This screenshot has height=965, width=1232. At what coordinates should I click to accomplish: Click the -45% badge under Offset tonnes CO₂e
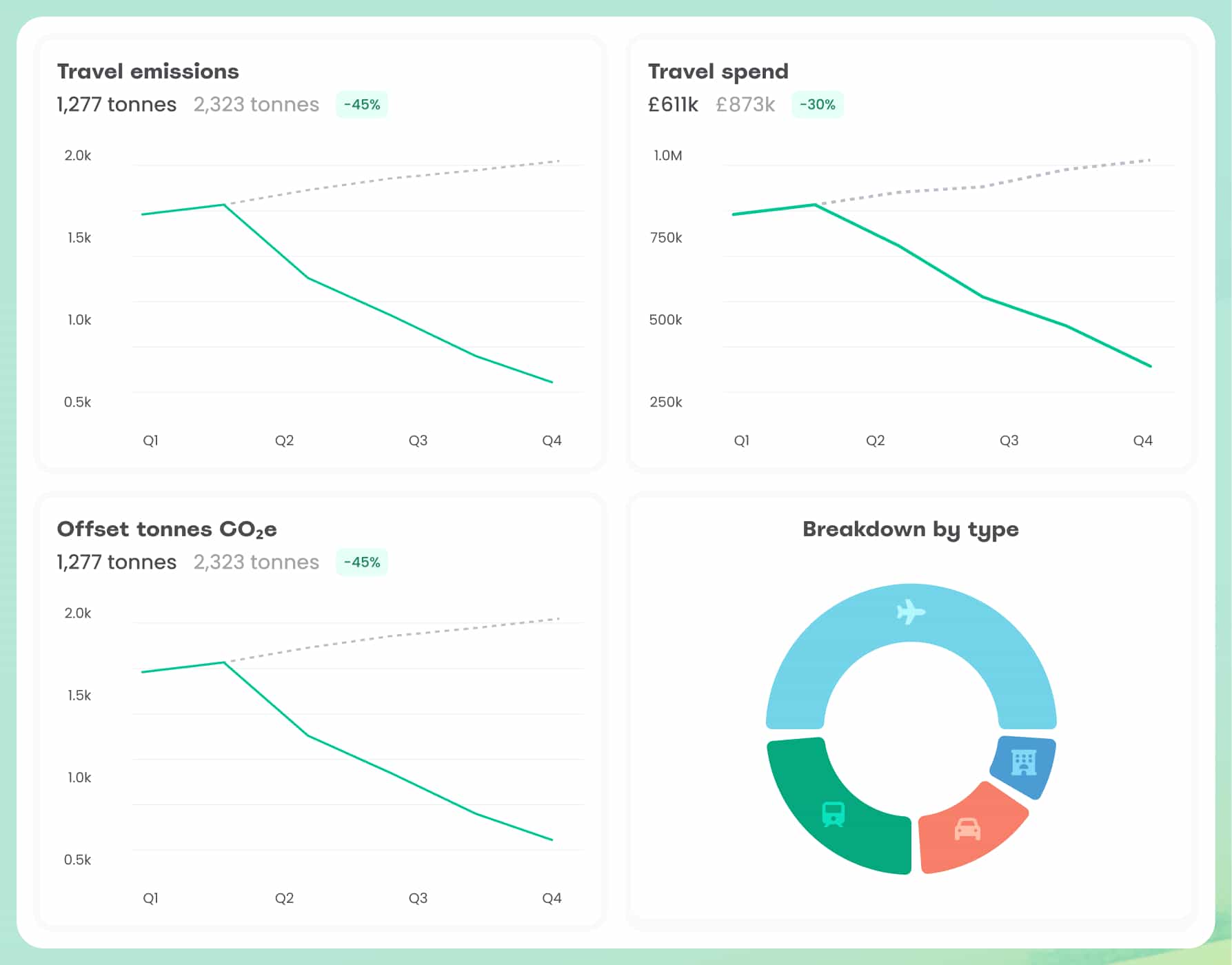pos(362,562)
